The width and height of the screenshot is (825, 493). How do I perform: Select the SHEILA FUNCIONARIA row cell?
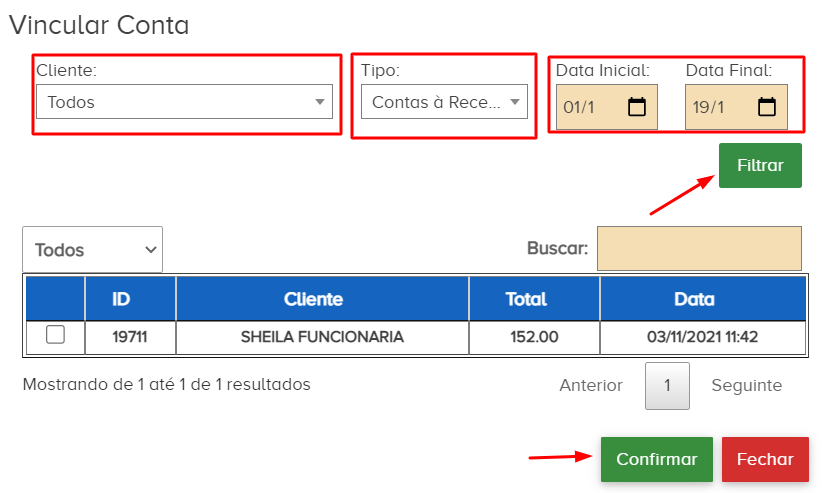pyautogui.click(x=322, y=337)
